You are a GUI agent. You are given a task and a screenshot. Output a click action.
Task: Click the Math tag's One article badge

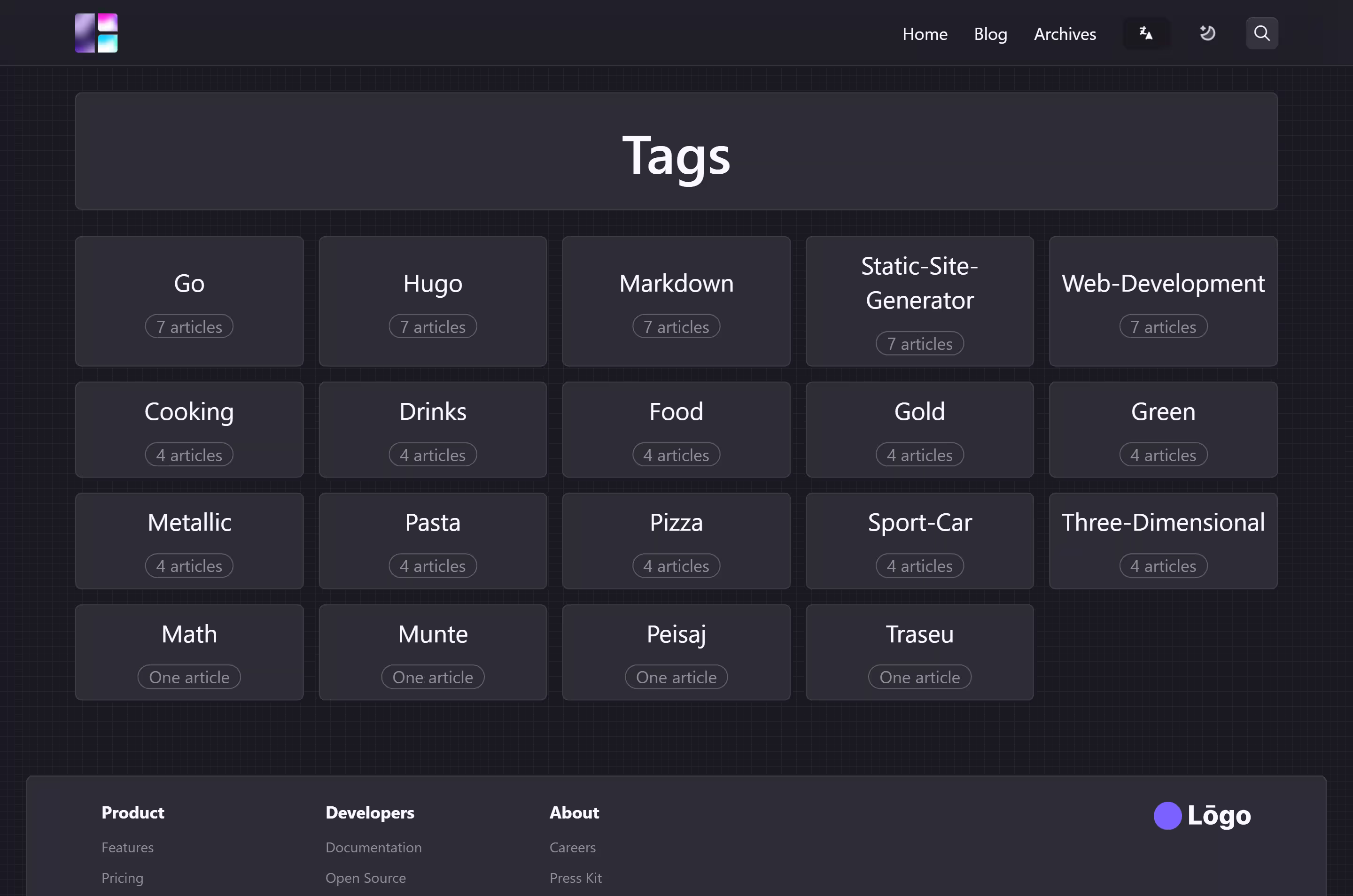[189, 677]
